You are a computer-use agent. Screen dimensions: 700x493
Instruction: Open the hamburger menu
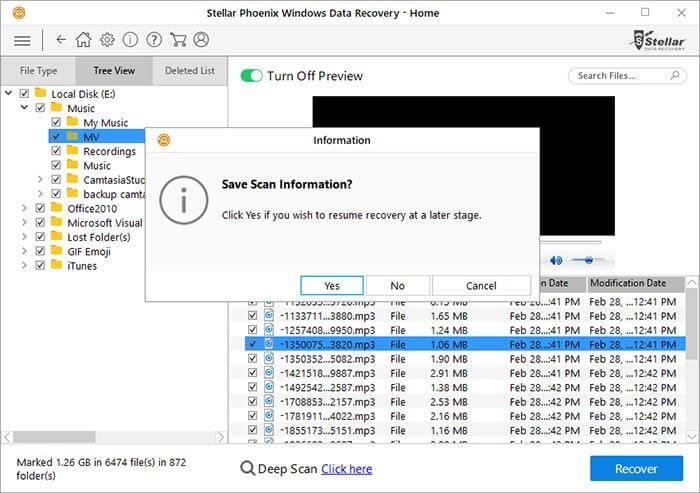click(x=22, y=41)
